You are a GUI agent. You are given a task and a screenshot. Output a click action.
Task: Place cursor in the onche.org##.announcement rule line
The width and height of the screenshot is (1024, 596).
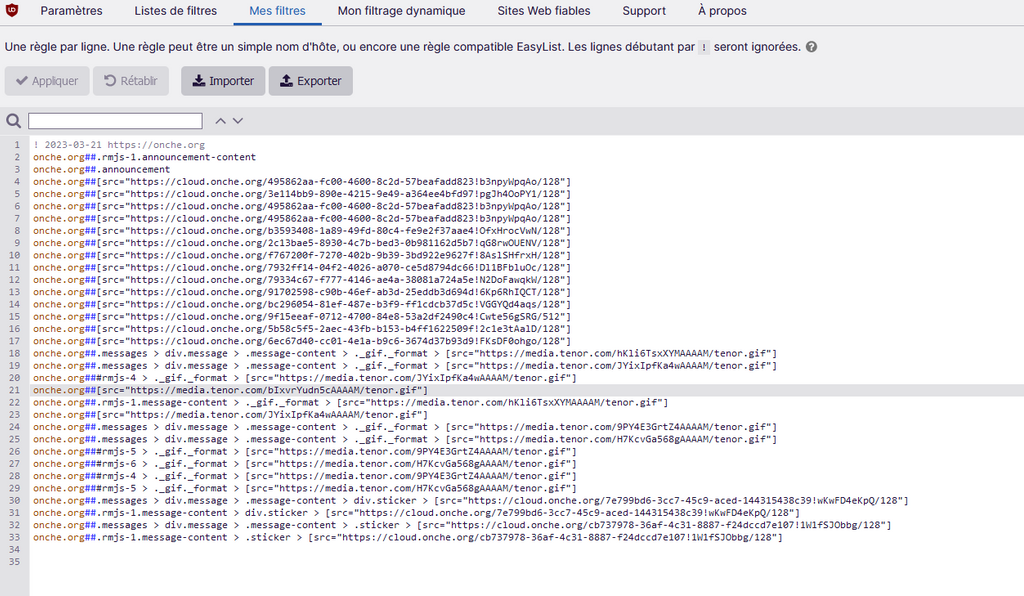(x=101, y=169)
